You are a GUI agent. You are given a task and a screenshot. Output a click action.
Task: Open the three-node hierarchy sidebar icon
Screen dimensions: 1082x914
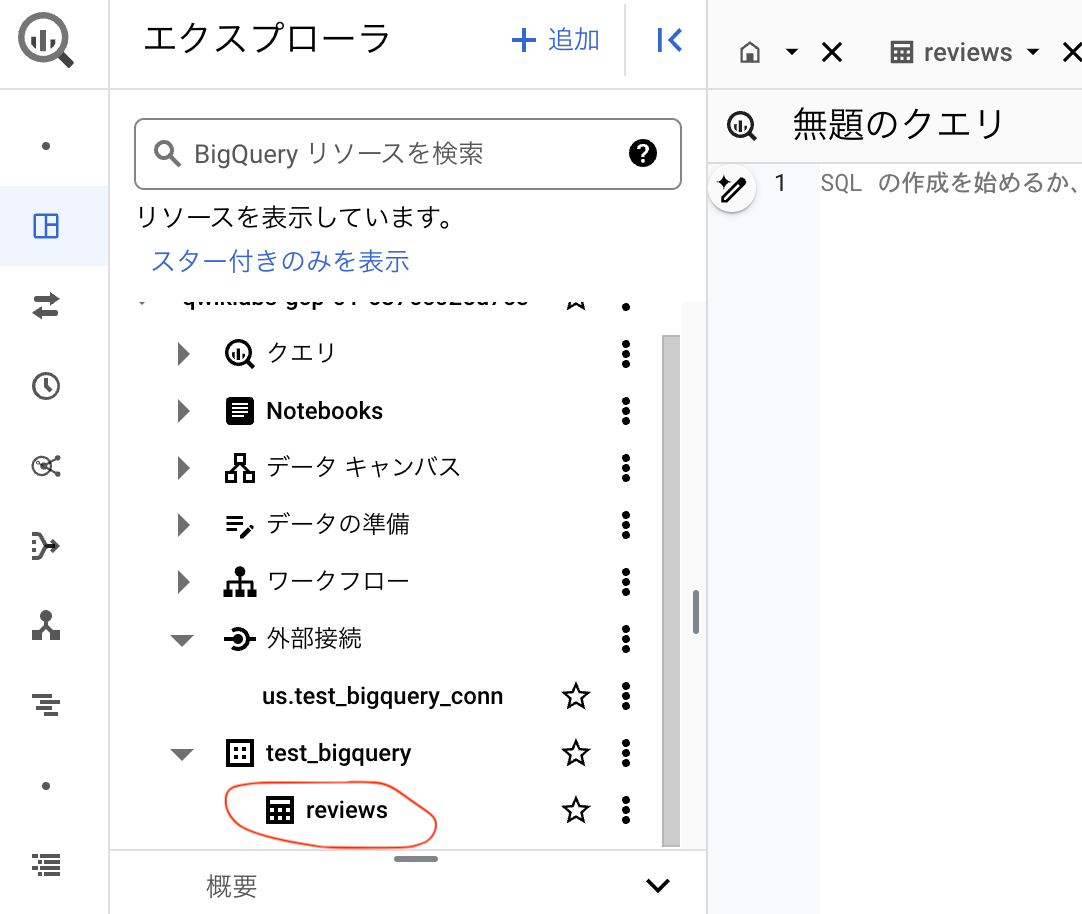click(x=46, y=626)
